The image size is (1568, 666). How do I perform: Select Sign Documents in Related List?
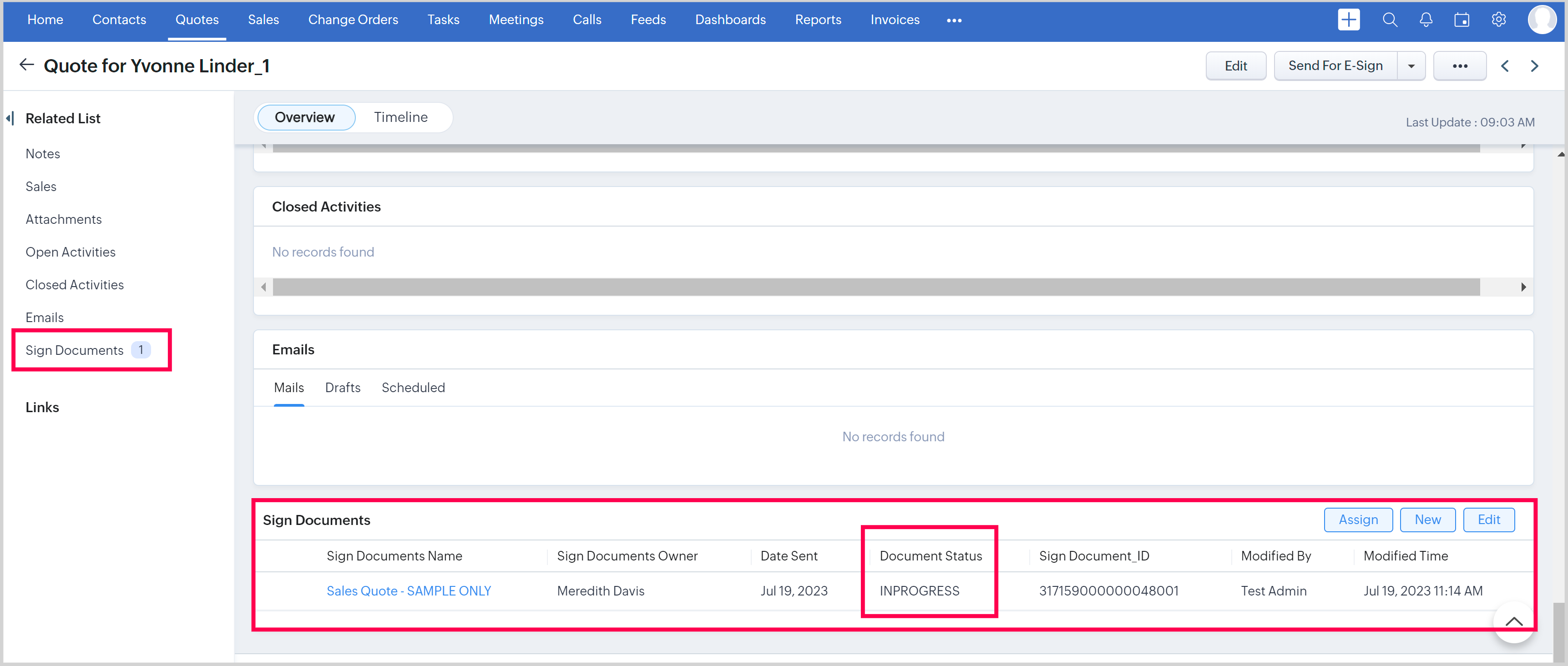[74, 350]
